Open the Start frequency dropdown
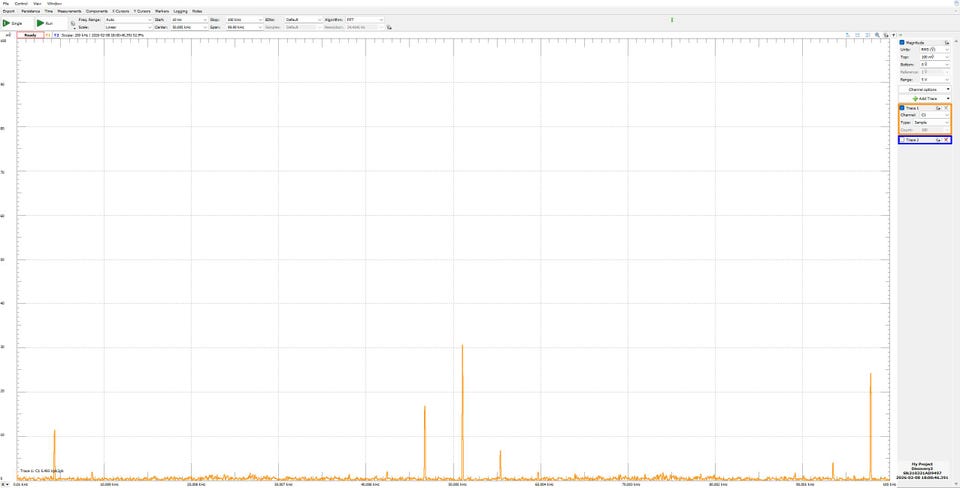Viewport: 960px width, 488px height. coord(189,20)
